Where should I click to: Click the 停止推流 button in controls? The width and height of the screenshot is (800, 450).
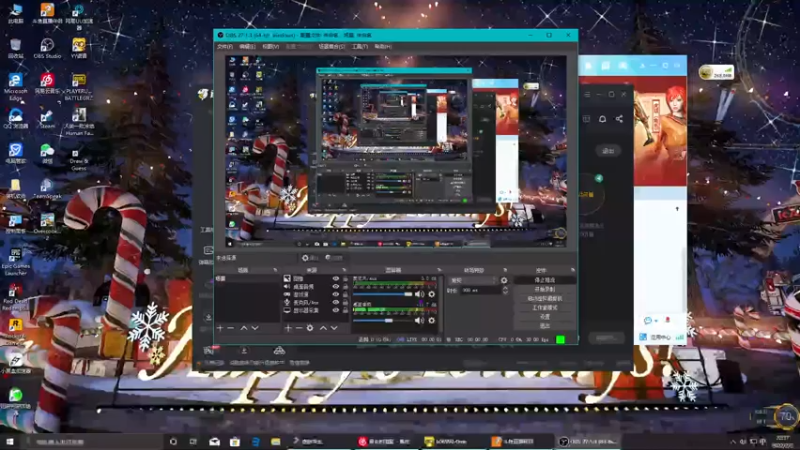point(544,280)
